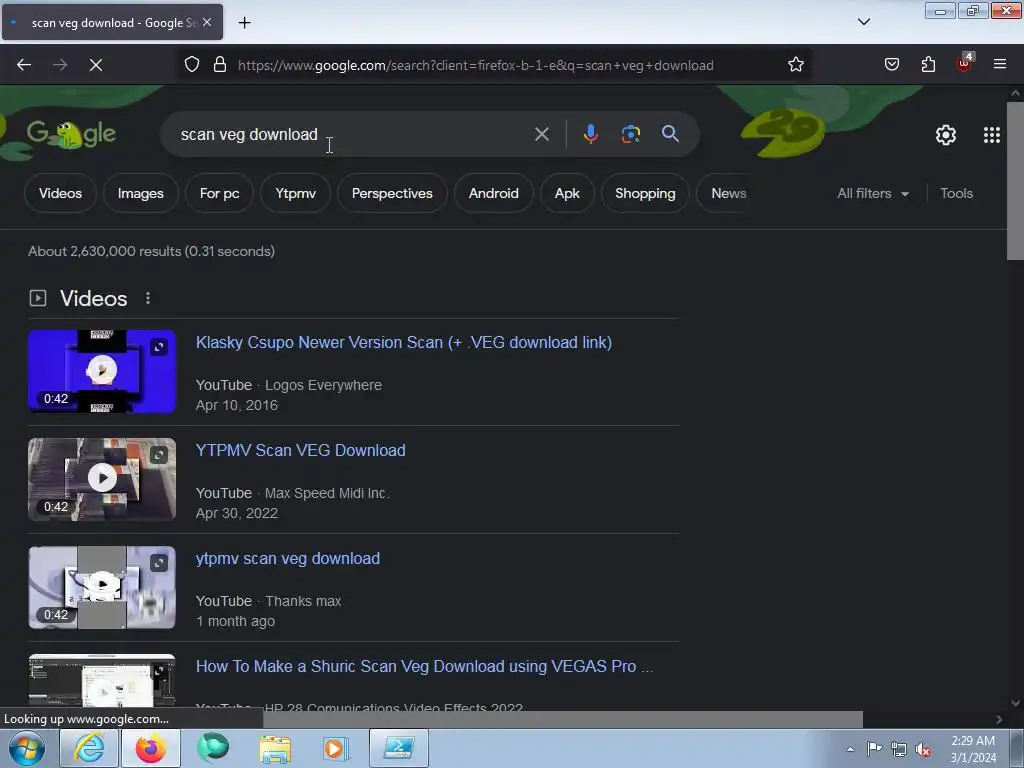Open File Explorer folder in taskbar
The height and width of the screenshot is (768, 1024).
coord(275,748)
